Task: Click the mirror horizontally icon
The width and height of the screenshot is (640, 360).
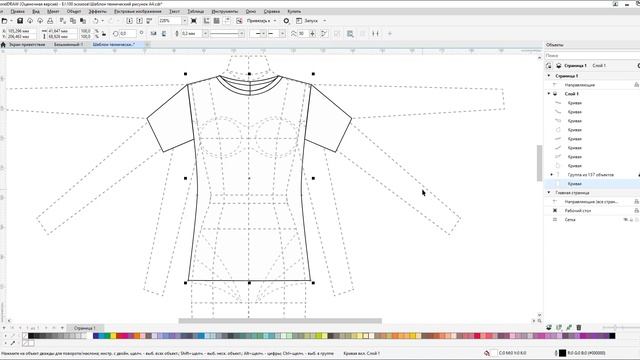Action: tap(153, 33)
